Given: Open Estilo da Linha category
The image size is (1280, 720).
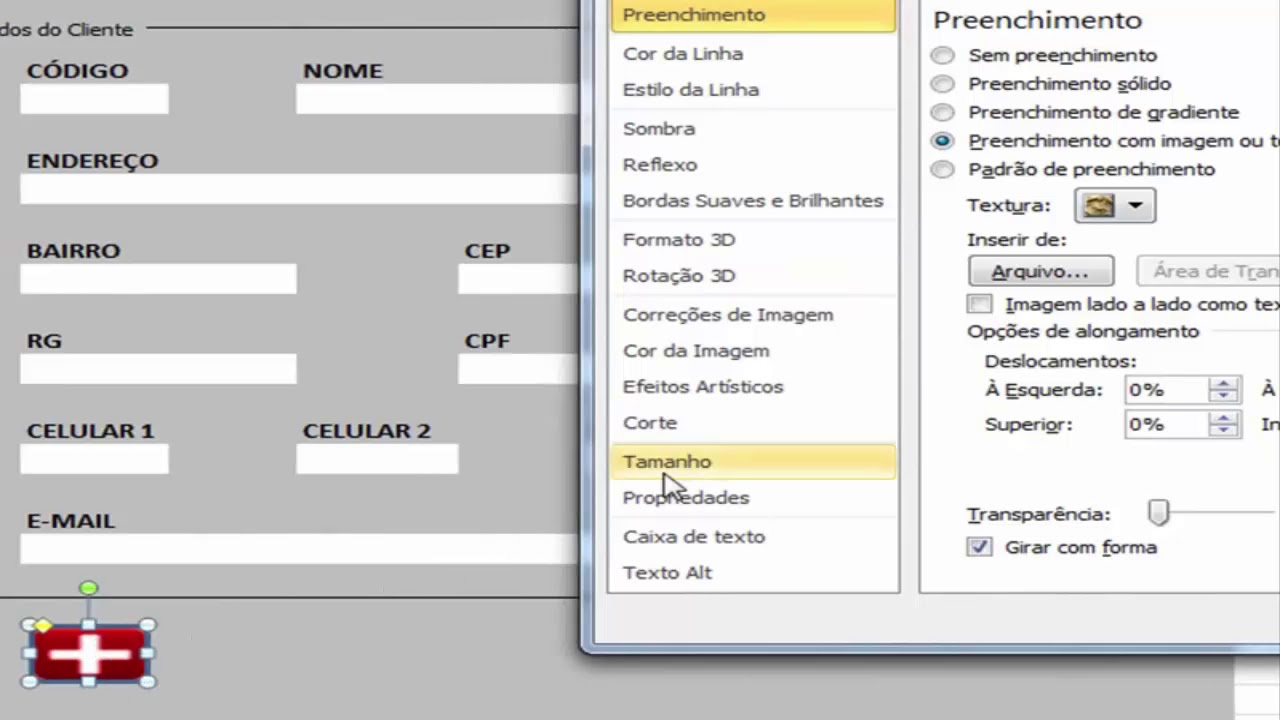Looking at the screenshot, I should [753, 90].
